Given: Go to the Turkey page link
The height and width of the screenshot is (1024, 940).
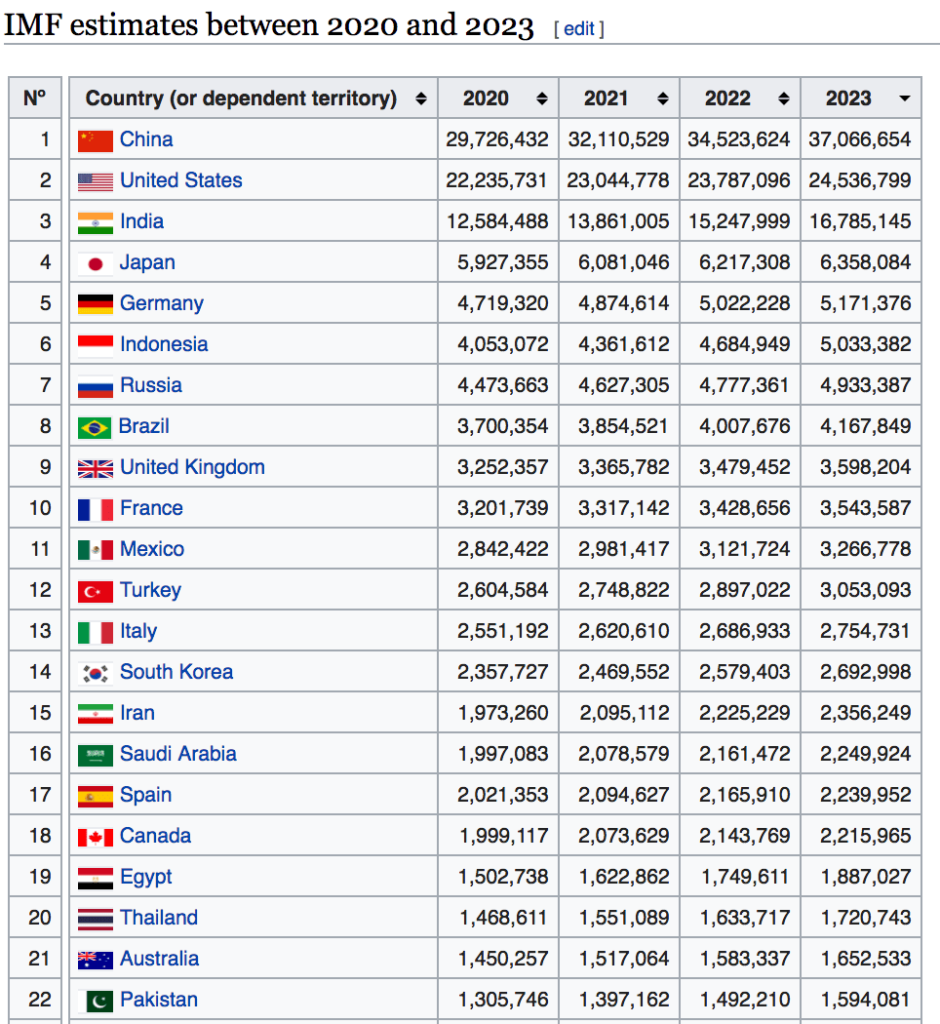Looking at the screenshot, I should click(151, 590).
